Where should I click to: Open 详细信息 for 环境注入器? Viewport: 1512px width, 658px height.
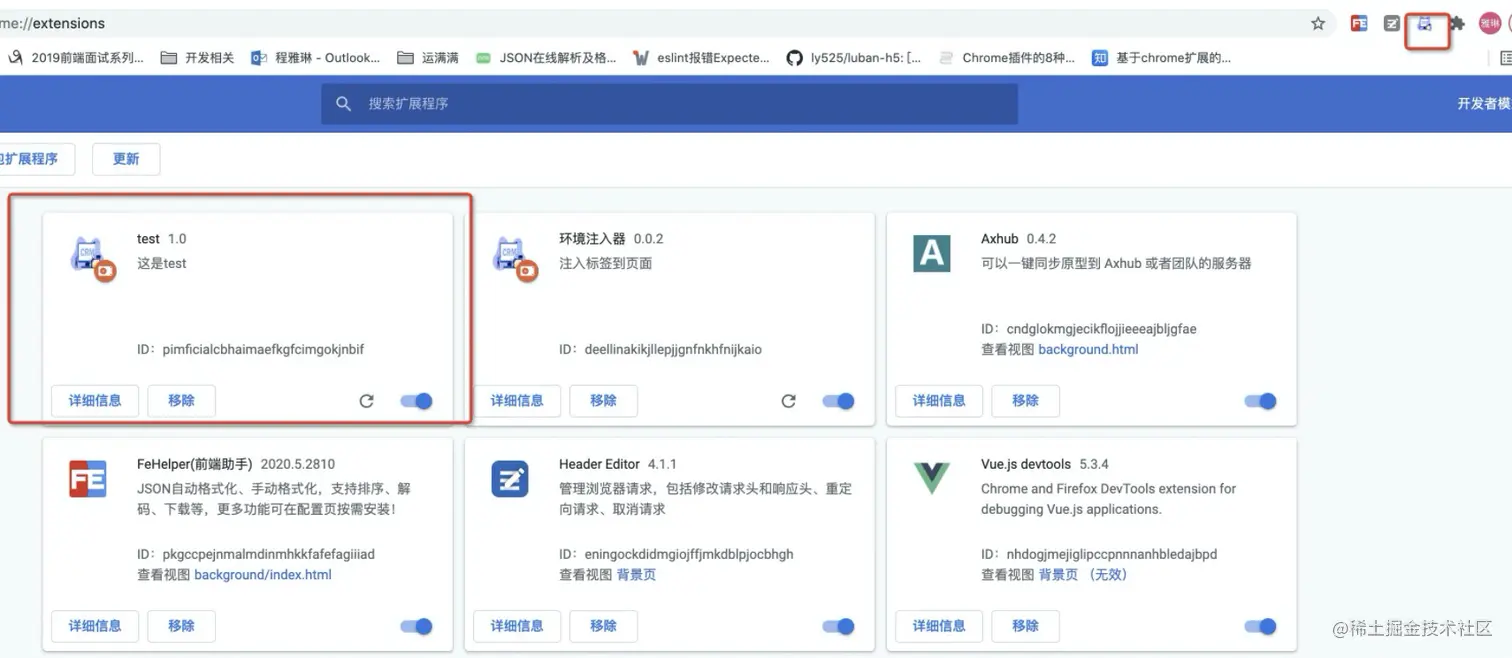(x=517, y=401)
